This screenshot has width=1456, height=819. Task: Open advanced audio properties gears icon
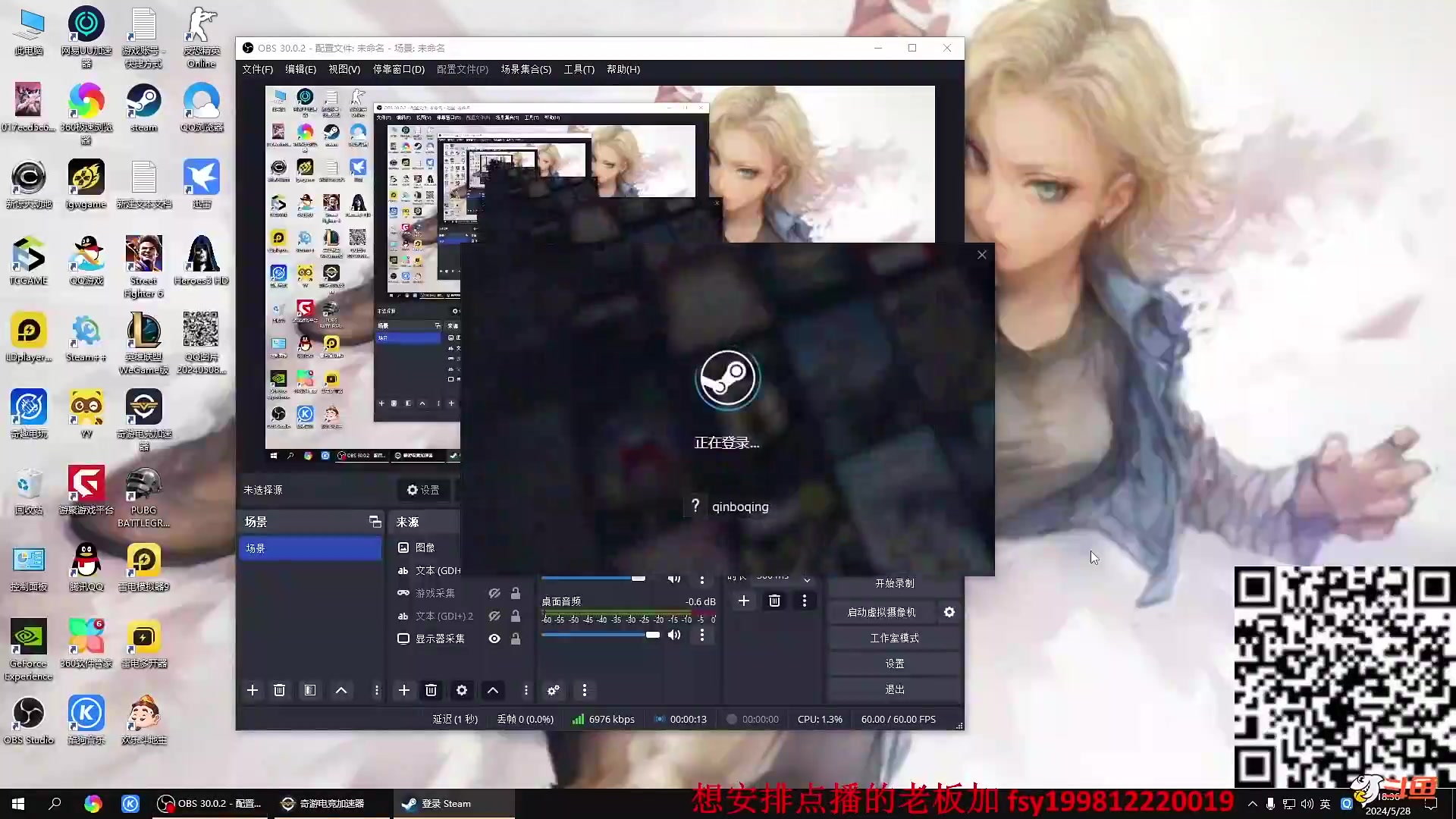point(554,690)
